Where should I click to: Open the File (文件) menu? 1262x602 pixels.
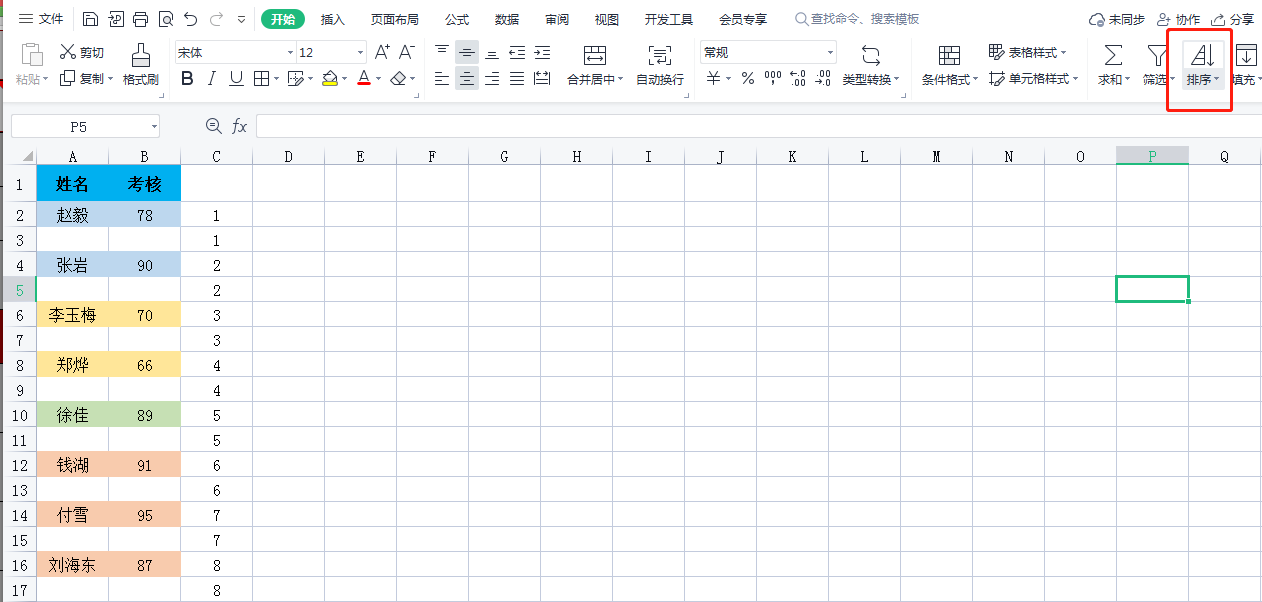(42, 19)
